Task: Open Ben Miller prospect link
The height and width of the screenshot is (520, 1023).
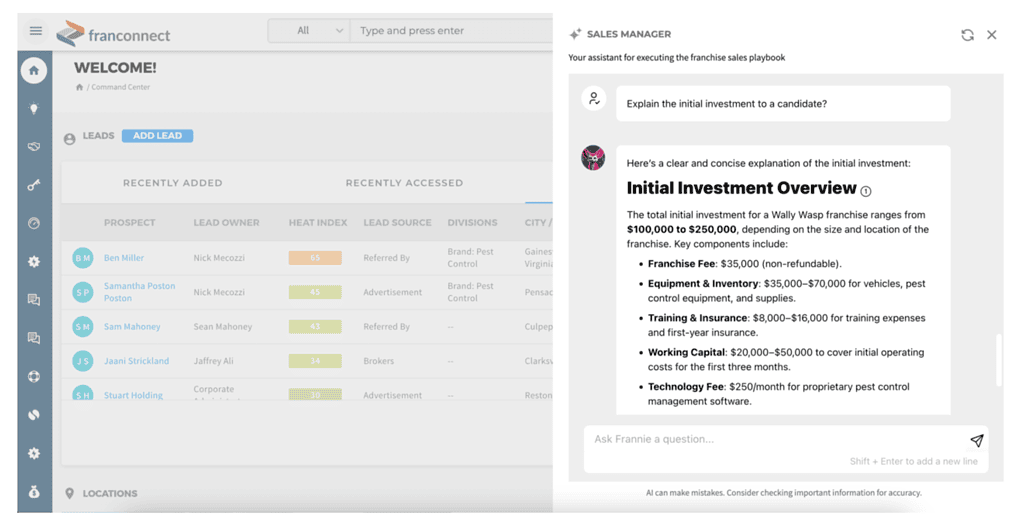Action: [x=124, y=258]
